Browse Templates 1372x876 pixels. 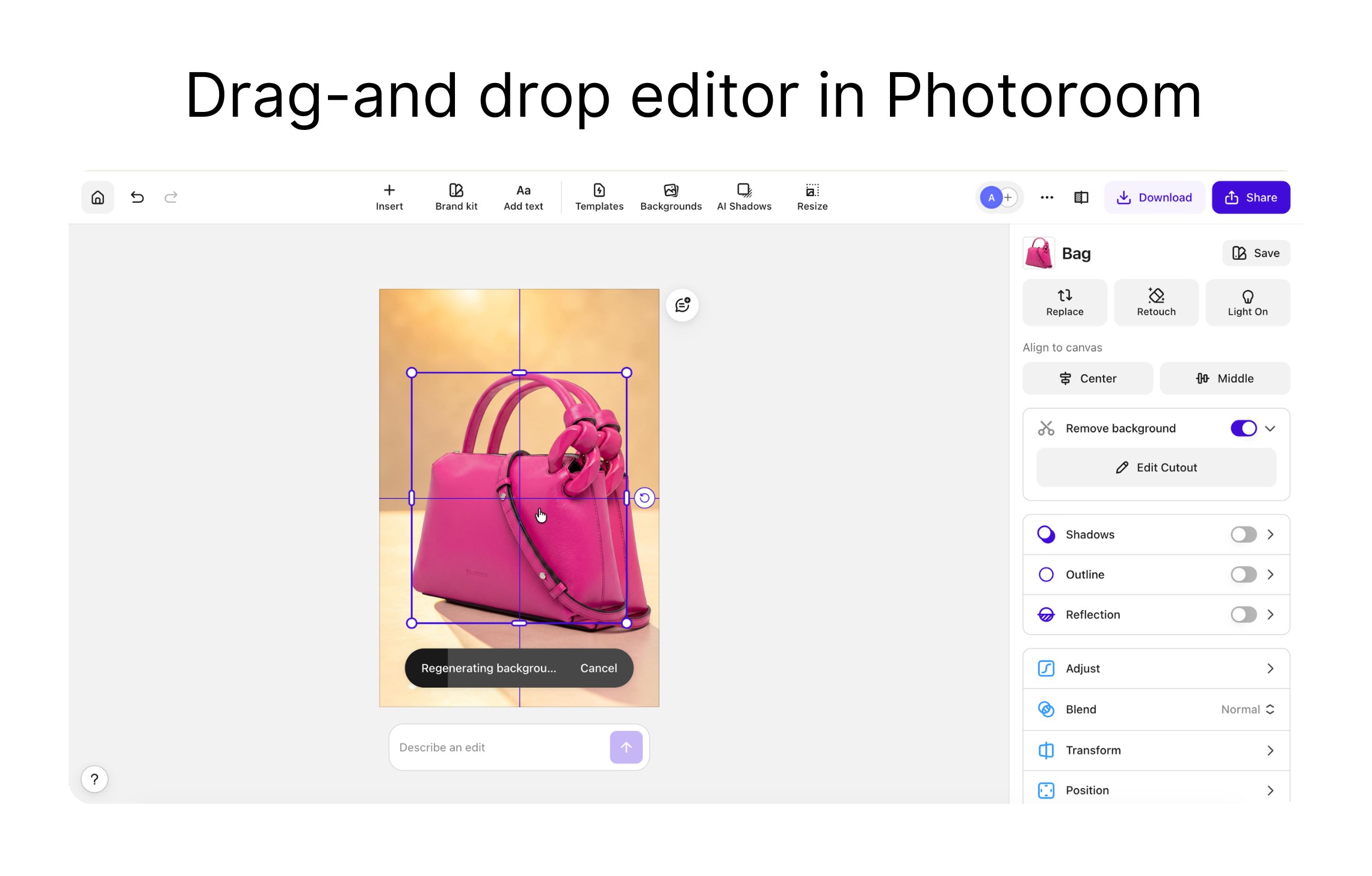pyautogui.click(x=599, y=197)
